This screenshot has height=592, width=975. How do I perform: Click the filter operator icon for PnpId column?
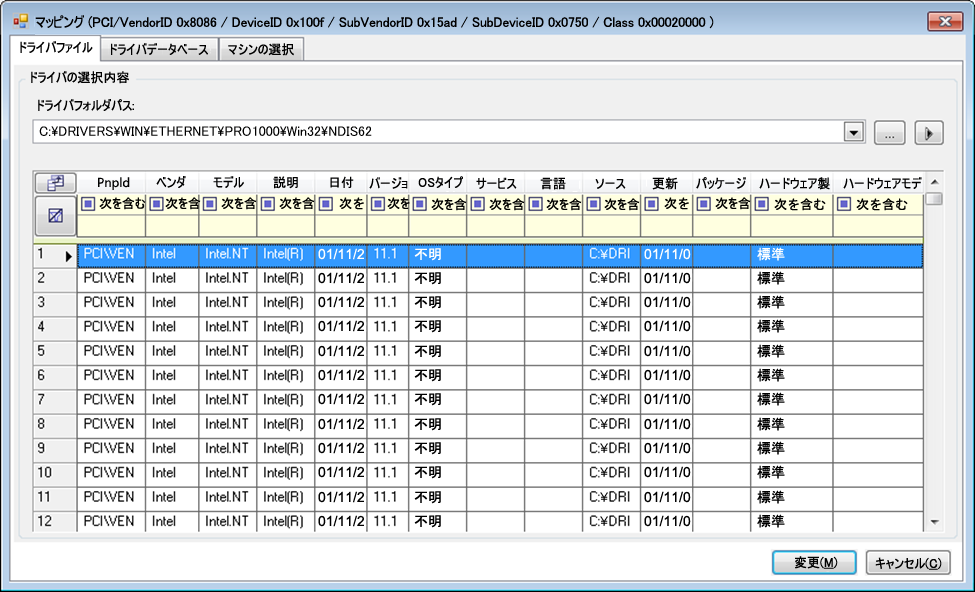click(89, 205)
